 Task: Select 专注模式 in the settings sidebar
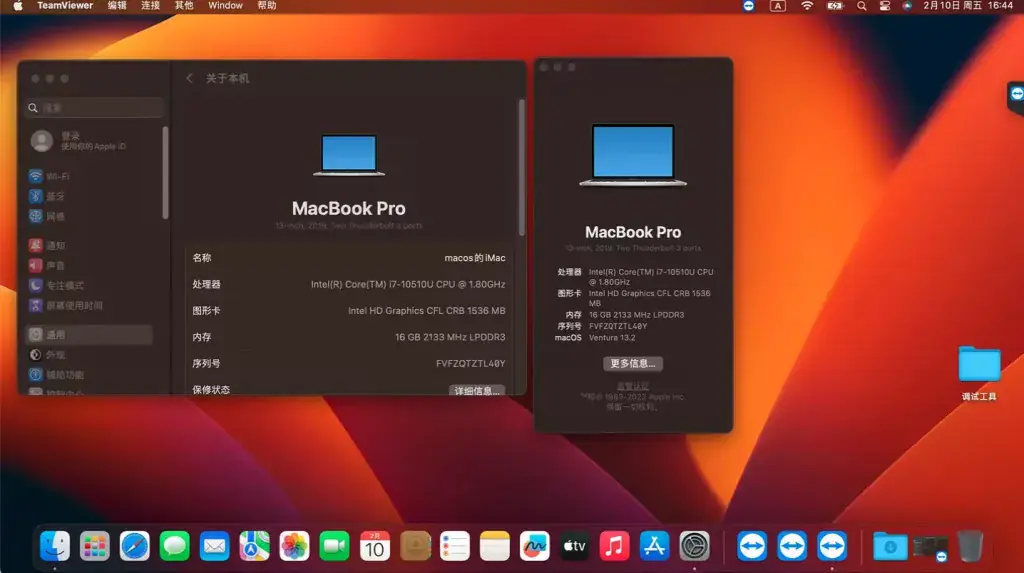[89, 286]
